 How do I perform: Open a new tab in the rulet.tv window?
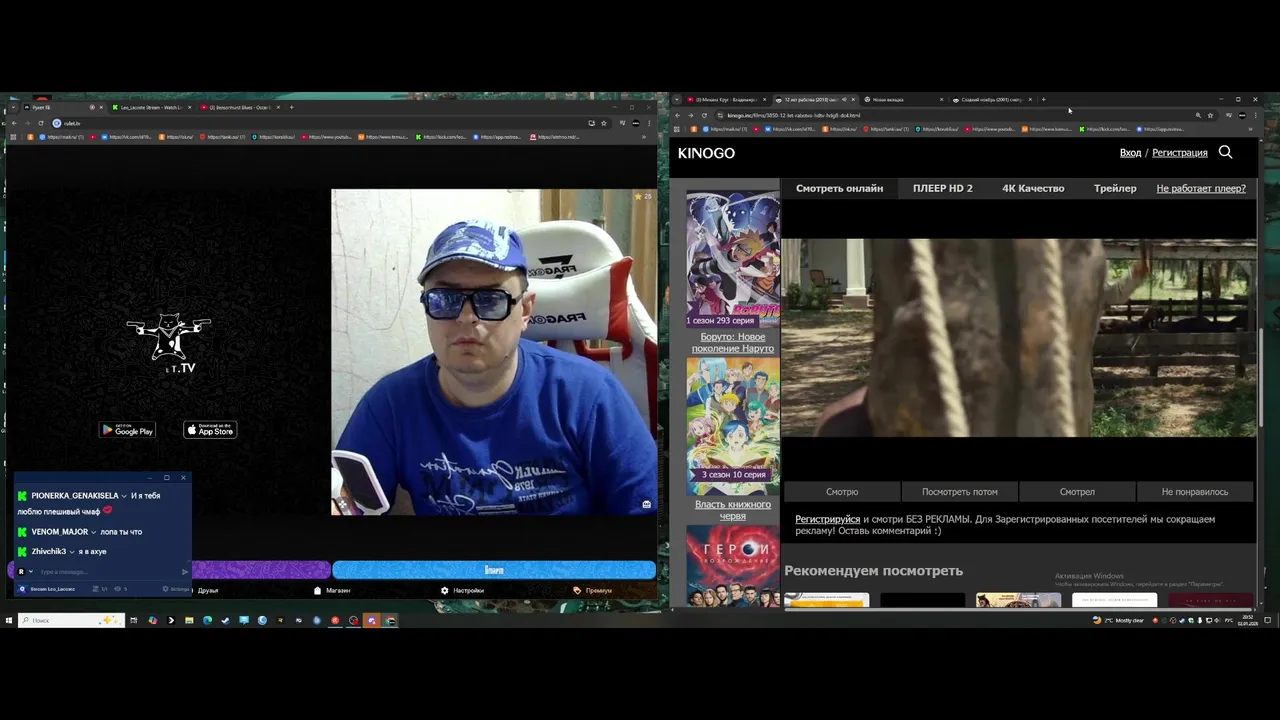click(291, 107)
